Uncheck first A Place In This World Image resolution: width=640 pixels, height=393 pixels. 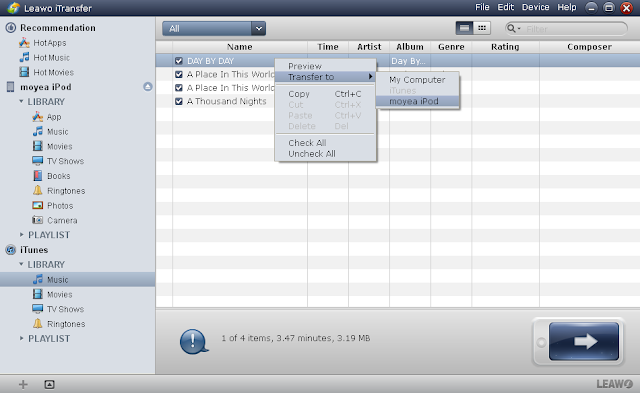(x=179, y=74)
